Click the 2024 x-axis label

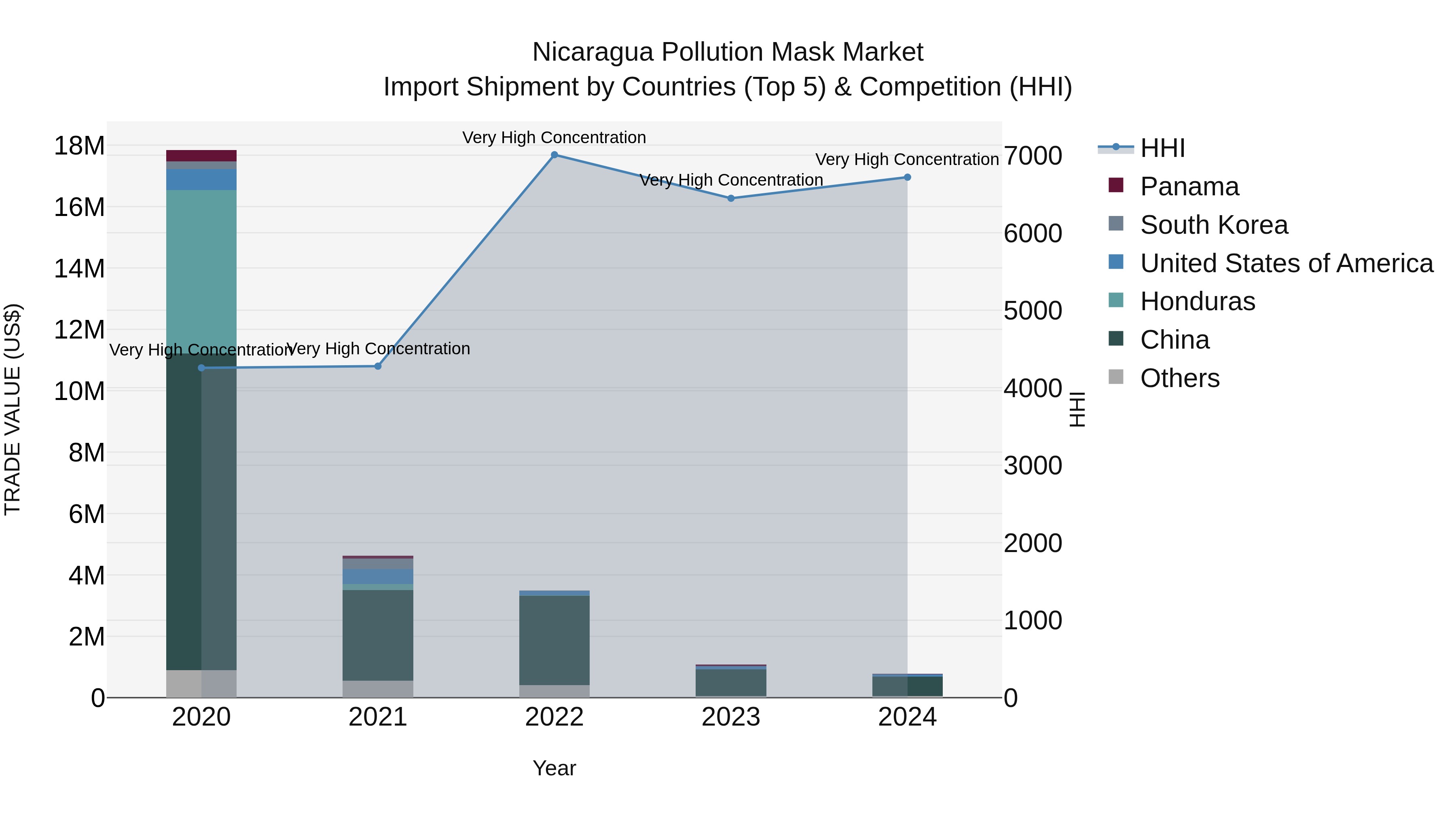908,717
